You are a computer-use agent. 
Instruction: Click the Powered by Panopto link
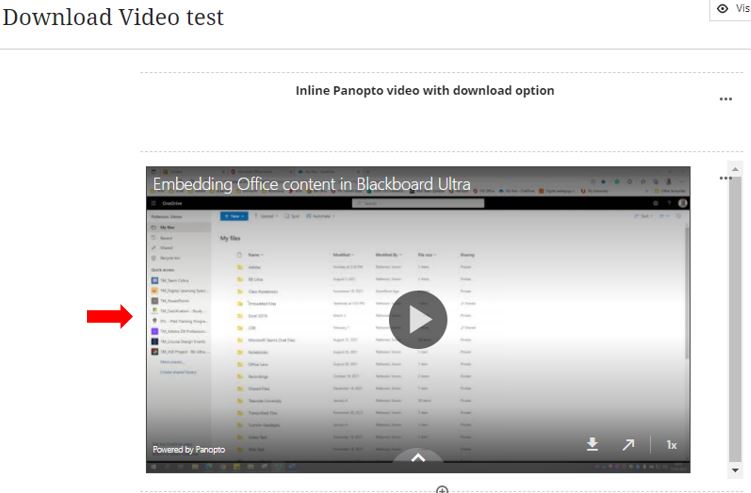pyautogui.click(x=189, y=449)
